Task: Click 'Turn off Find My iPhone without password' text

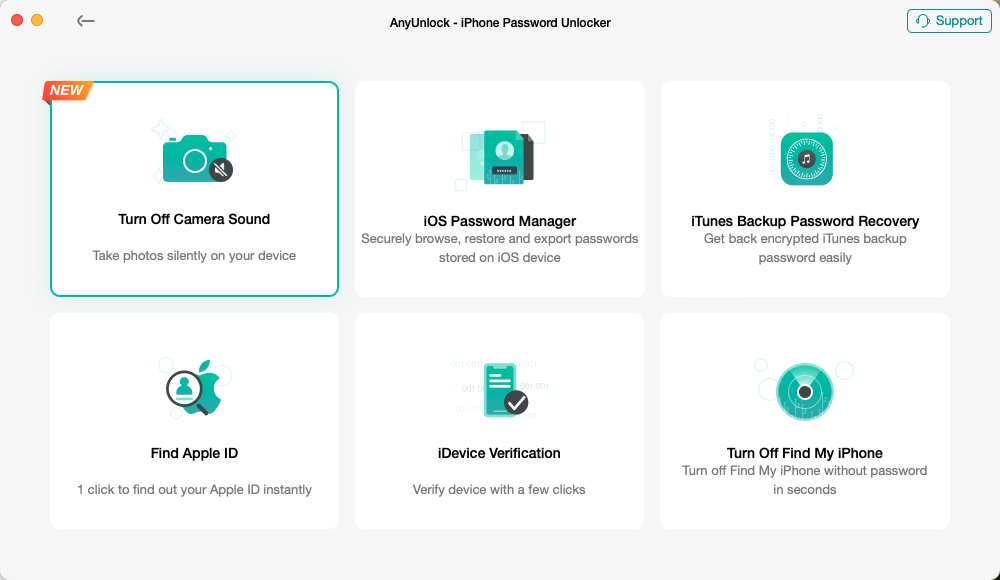Action: click(805, 471)
